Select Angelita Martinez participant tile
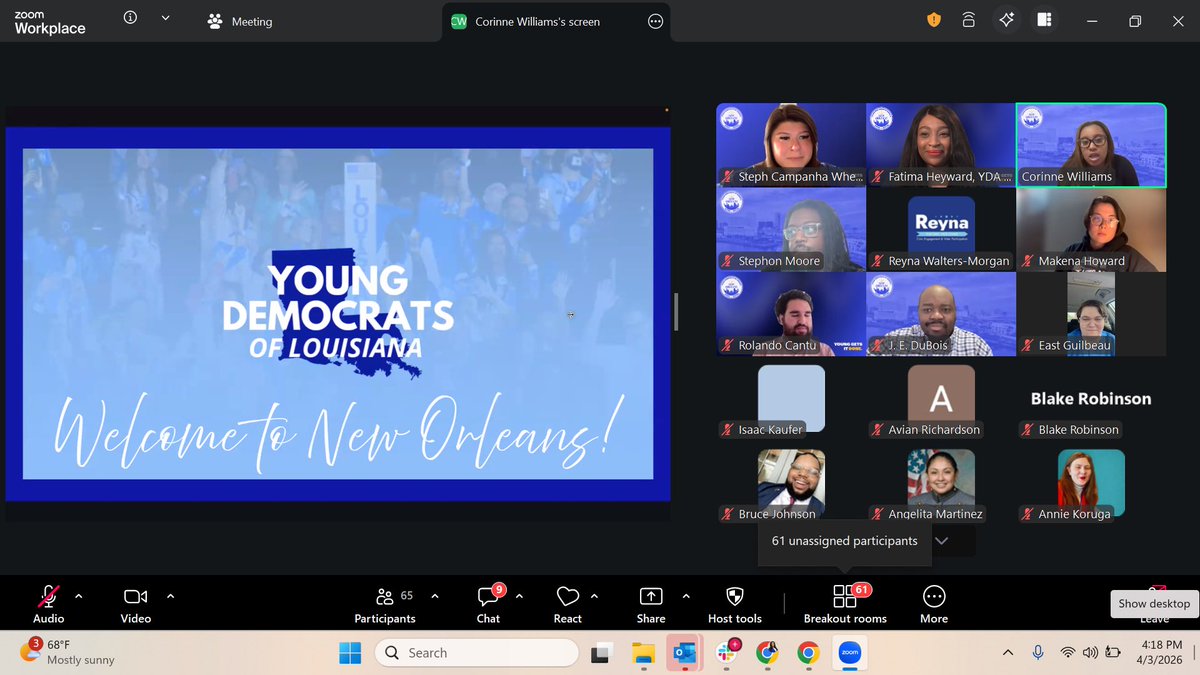This screenshot has width=1200, height=675. [941, 483]
